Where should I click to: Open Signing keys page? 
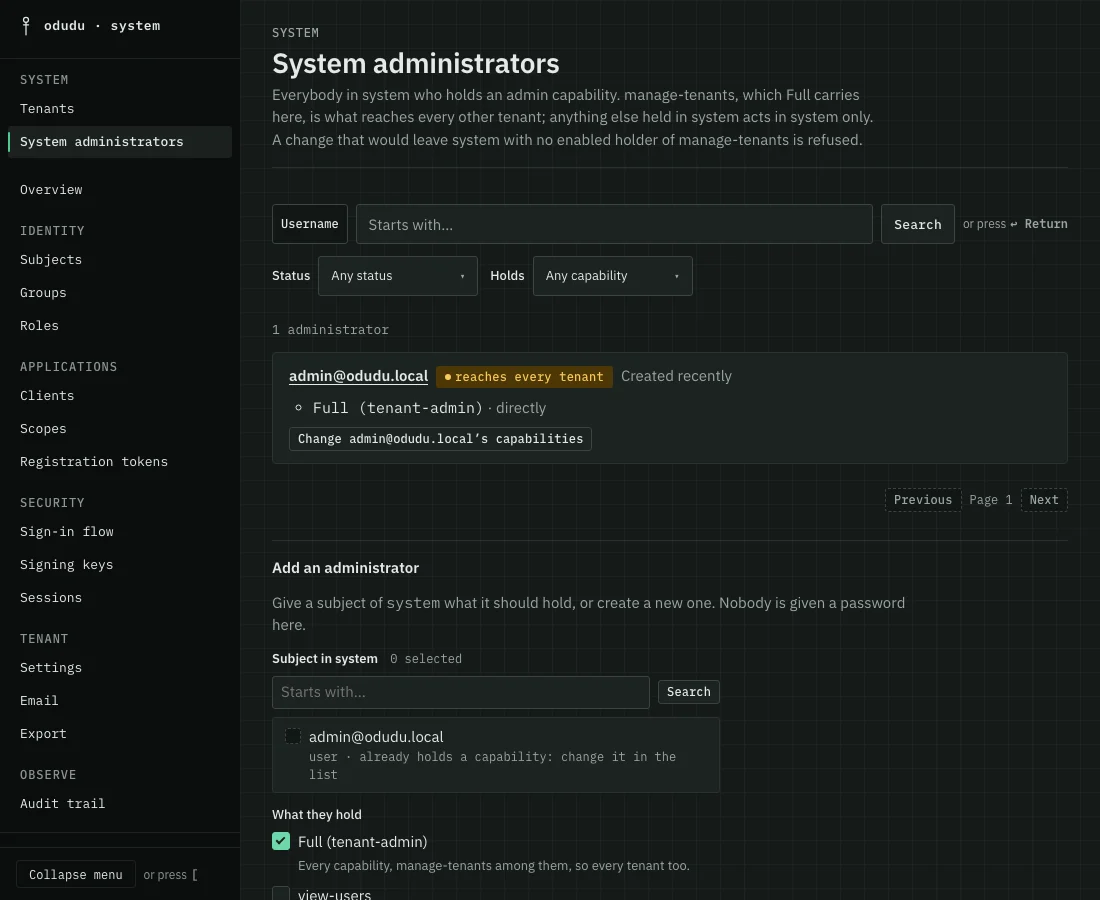coord(67,565)
